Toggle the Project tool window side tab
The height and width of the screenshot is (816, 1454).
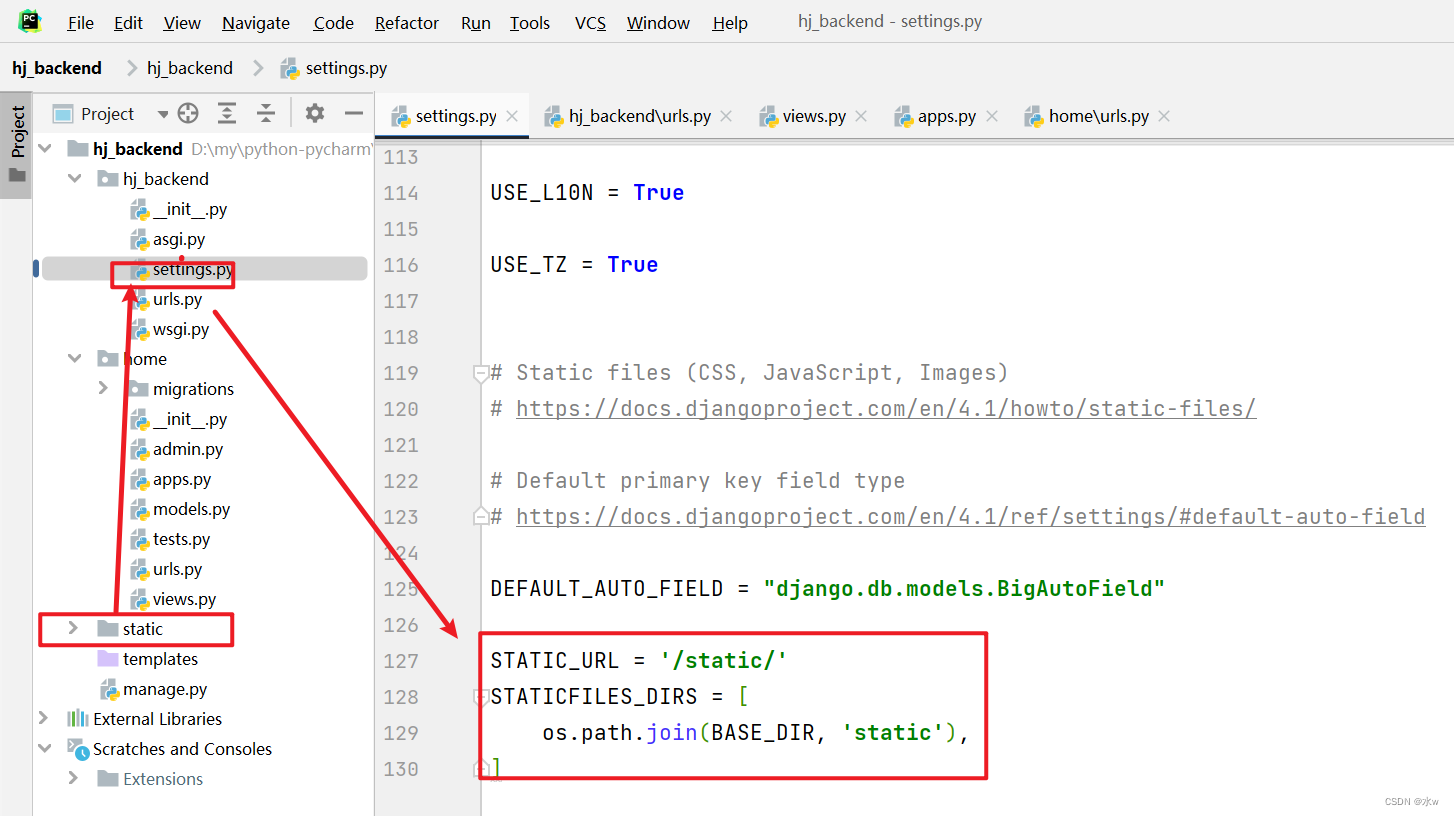pyautogui.click(x=16, y=146)
